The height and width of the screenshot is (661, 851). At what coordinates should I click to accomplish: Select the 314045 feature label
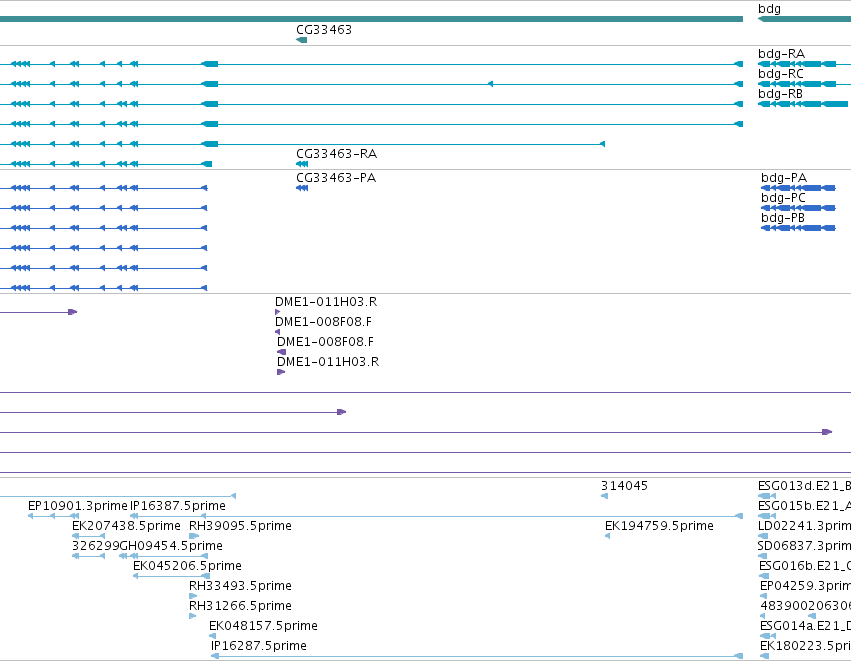tap(624, 486)
